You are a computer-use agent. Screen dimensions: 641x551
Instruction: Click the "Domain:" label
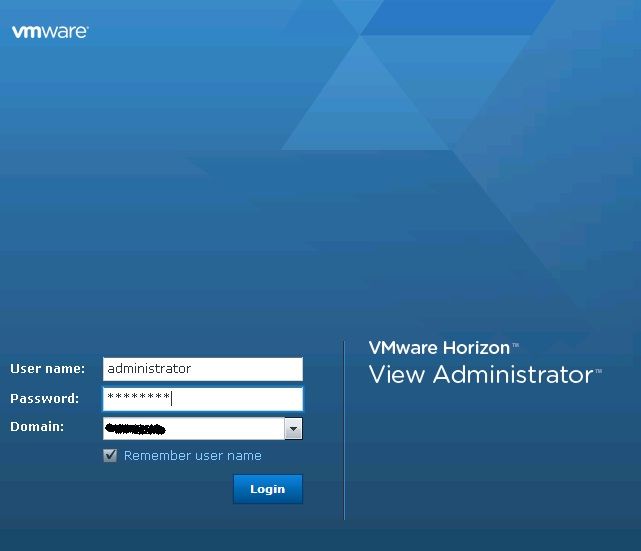(x=37, y=427)
